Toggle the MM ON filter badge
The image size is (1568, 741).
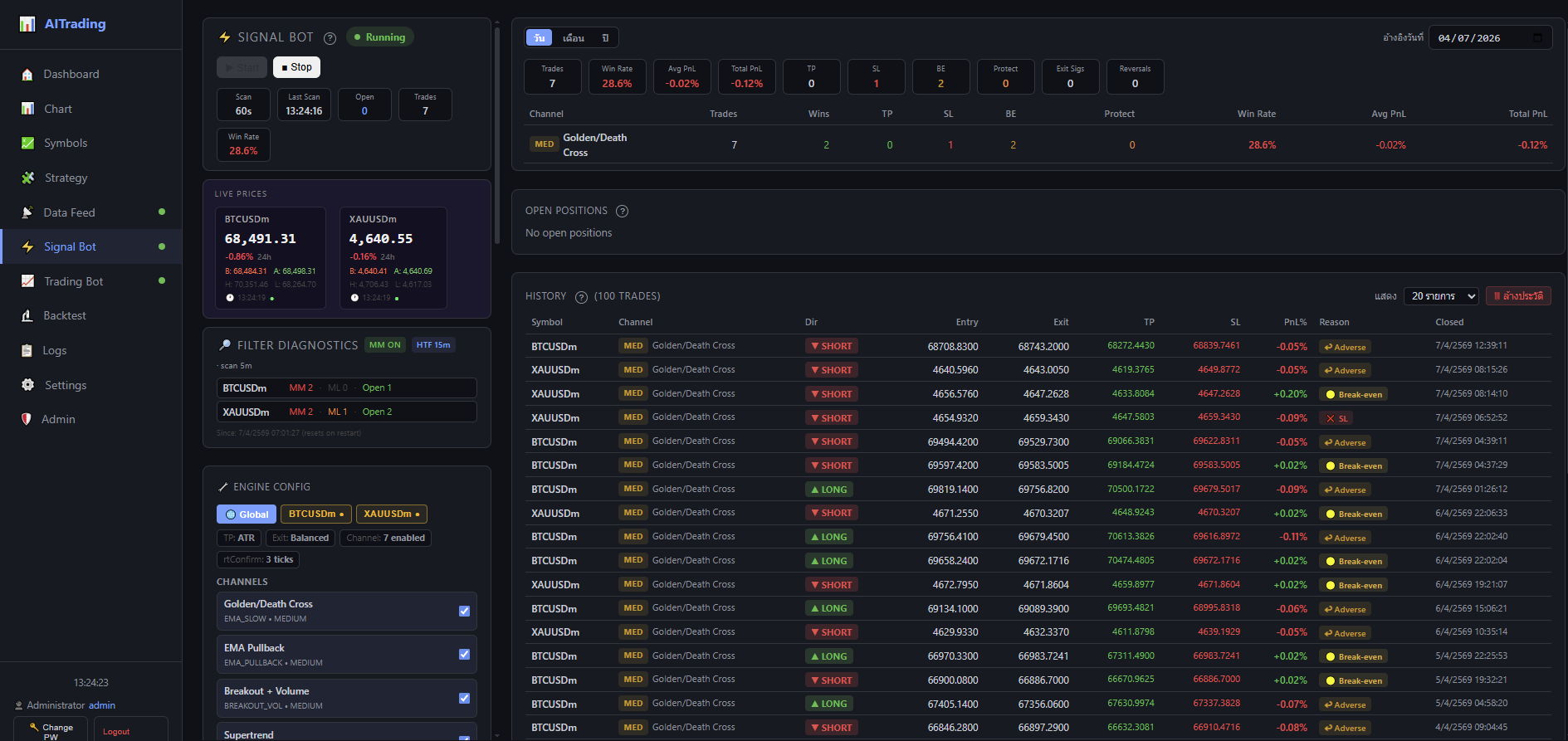pos(384,345)
